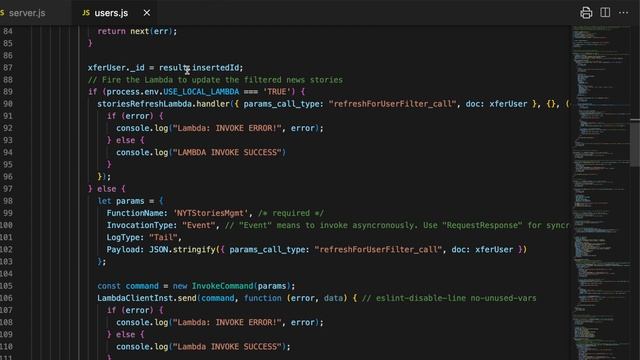Click the string "Lambda: INVOKE ERROR!" on line 92
640x360 pixels.
pyautogui.click(x=227, y=128)
